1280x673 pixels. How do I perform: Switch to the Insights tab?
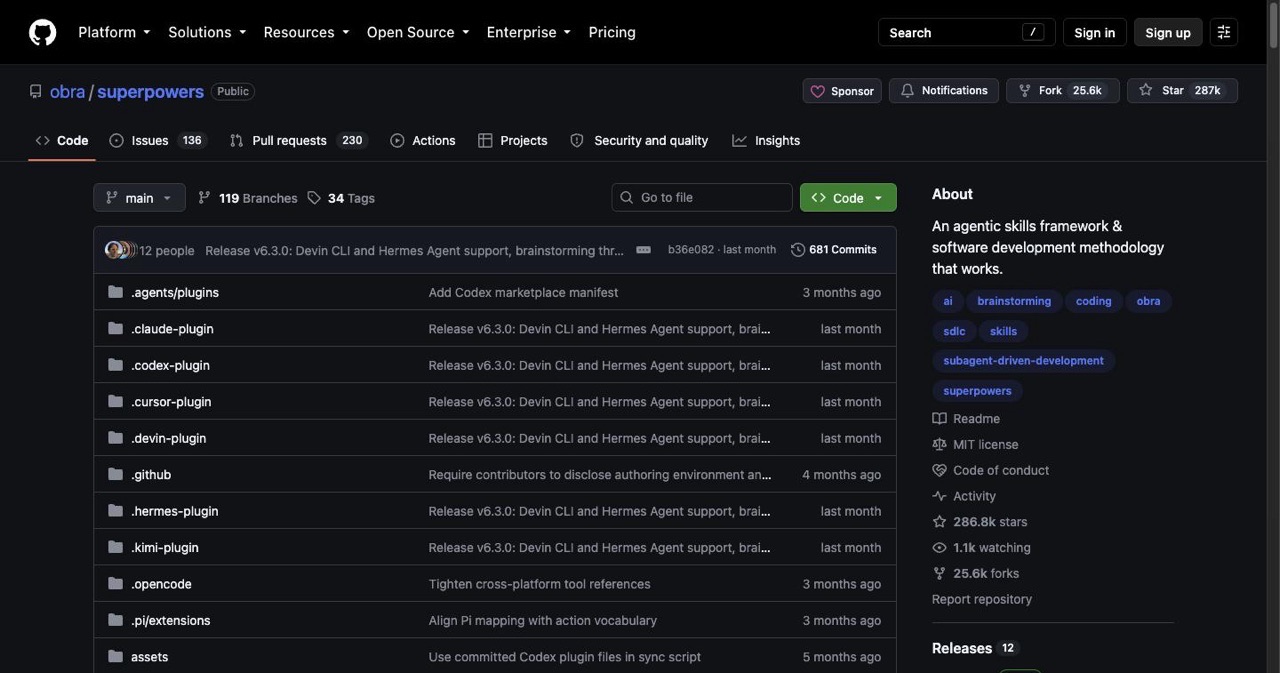(766, 141)
